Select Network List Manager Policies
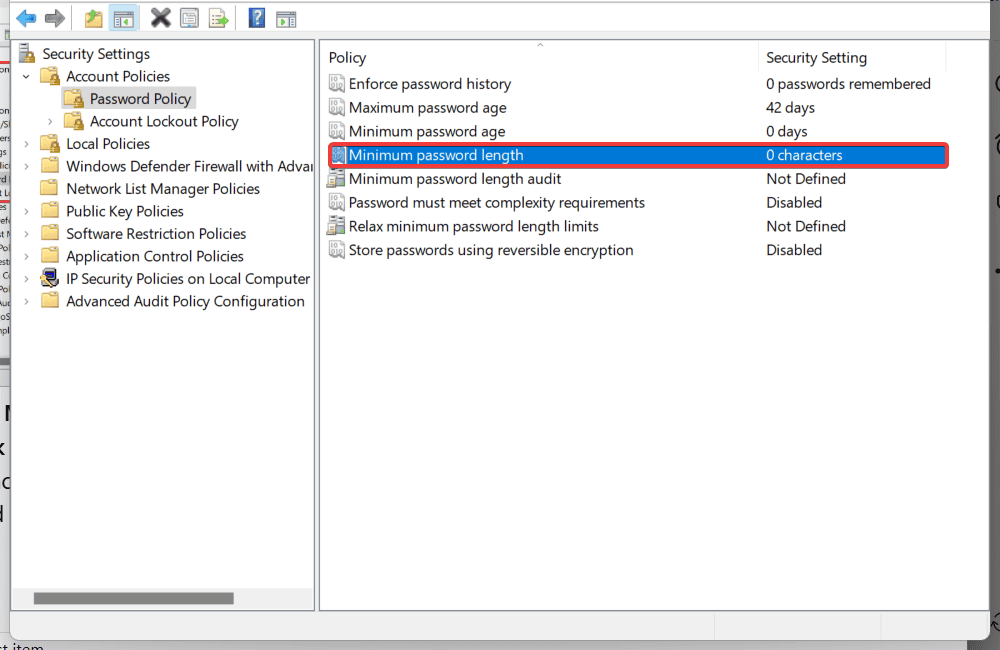 tap(163, 189)
